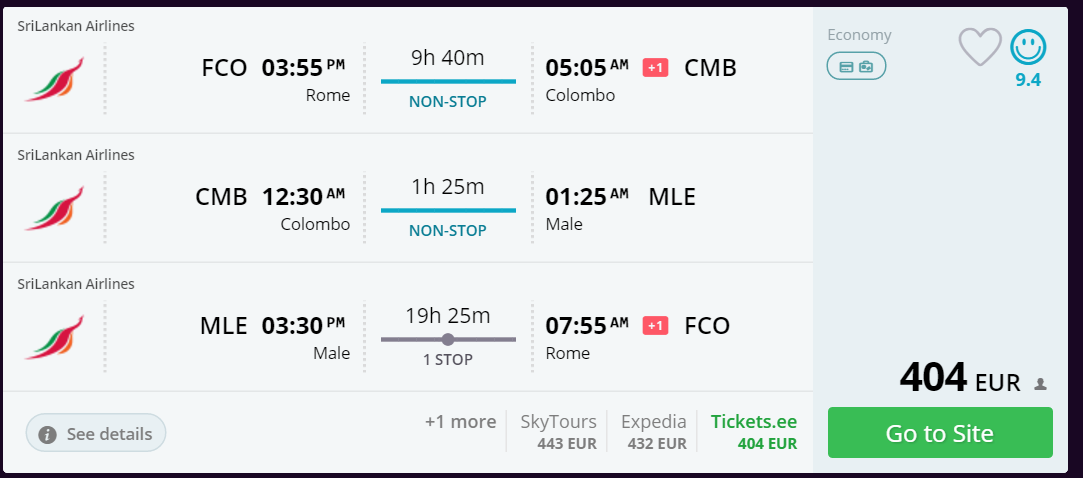Click the heart favorite icon
The width and height of the screenshot is (1083, 478).
point(979,47)
